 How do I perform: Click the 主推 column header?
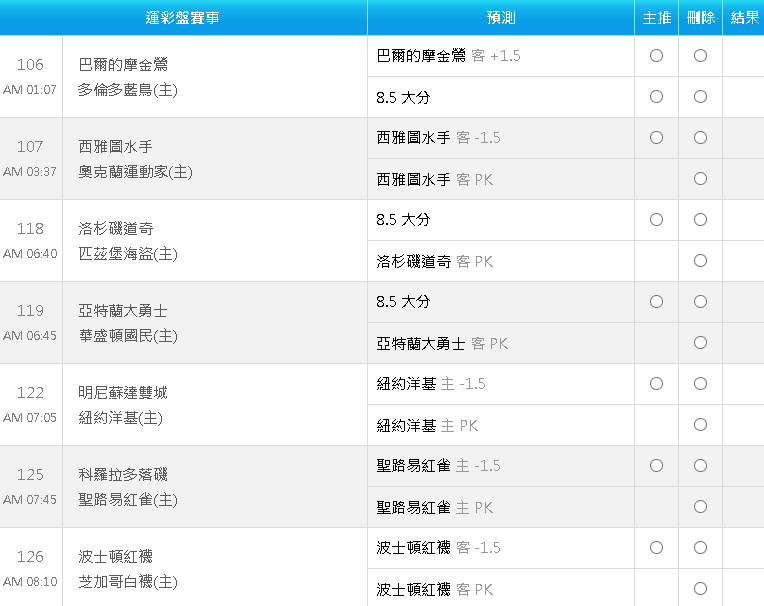(656, 18)
